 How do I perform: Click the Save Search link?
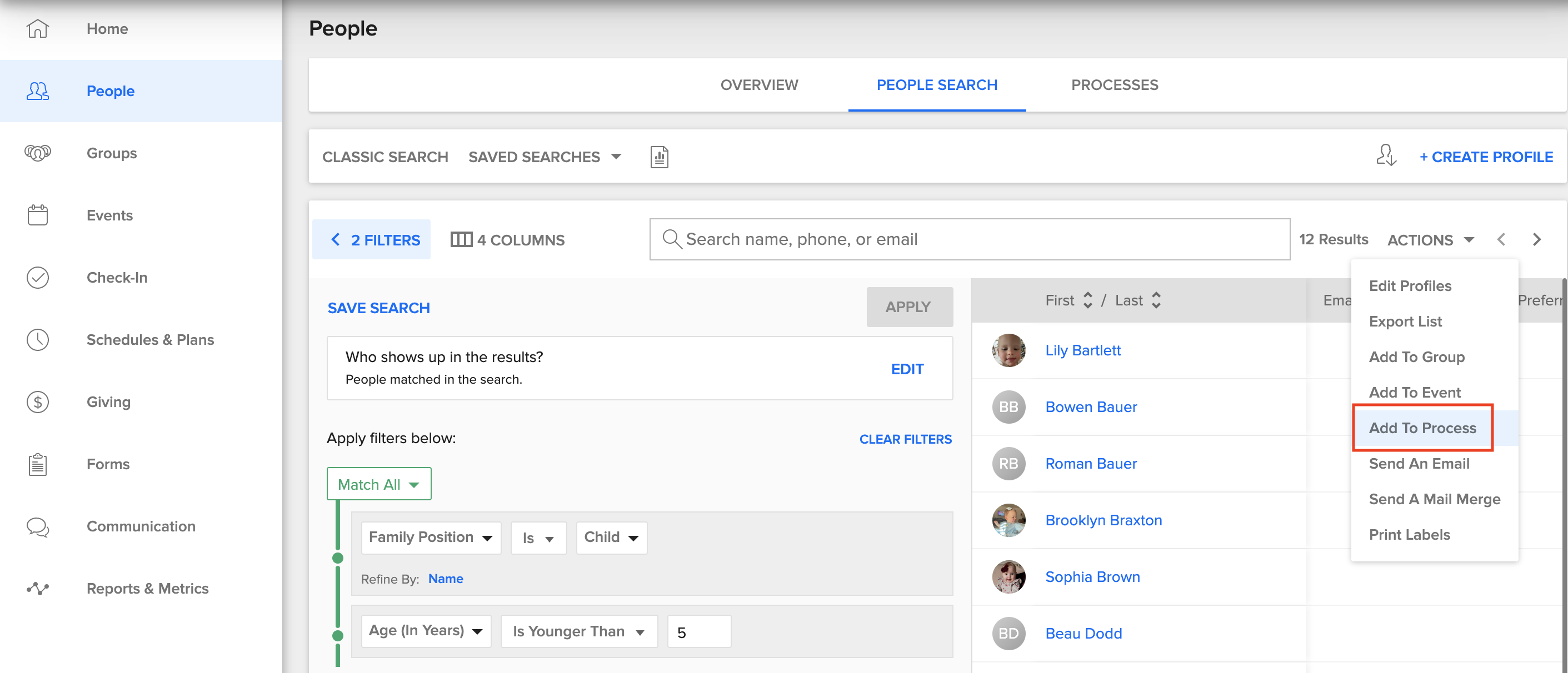coord(378,308)
